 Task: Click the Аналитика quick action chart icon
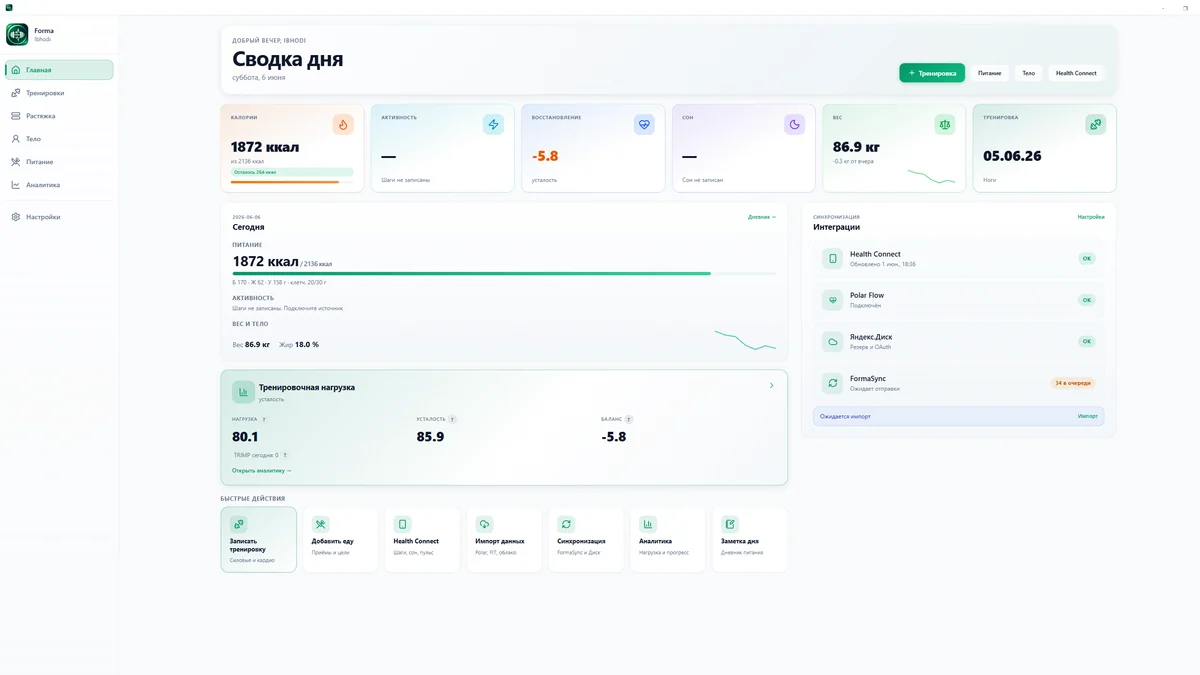pyautogui.click(x=648, y=524)
